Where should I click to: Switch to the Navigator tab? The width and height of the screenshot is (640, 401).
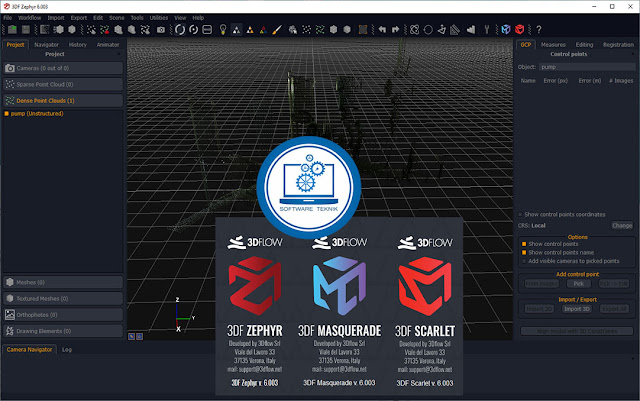(x=46, y=45)
